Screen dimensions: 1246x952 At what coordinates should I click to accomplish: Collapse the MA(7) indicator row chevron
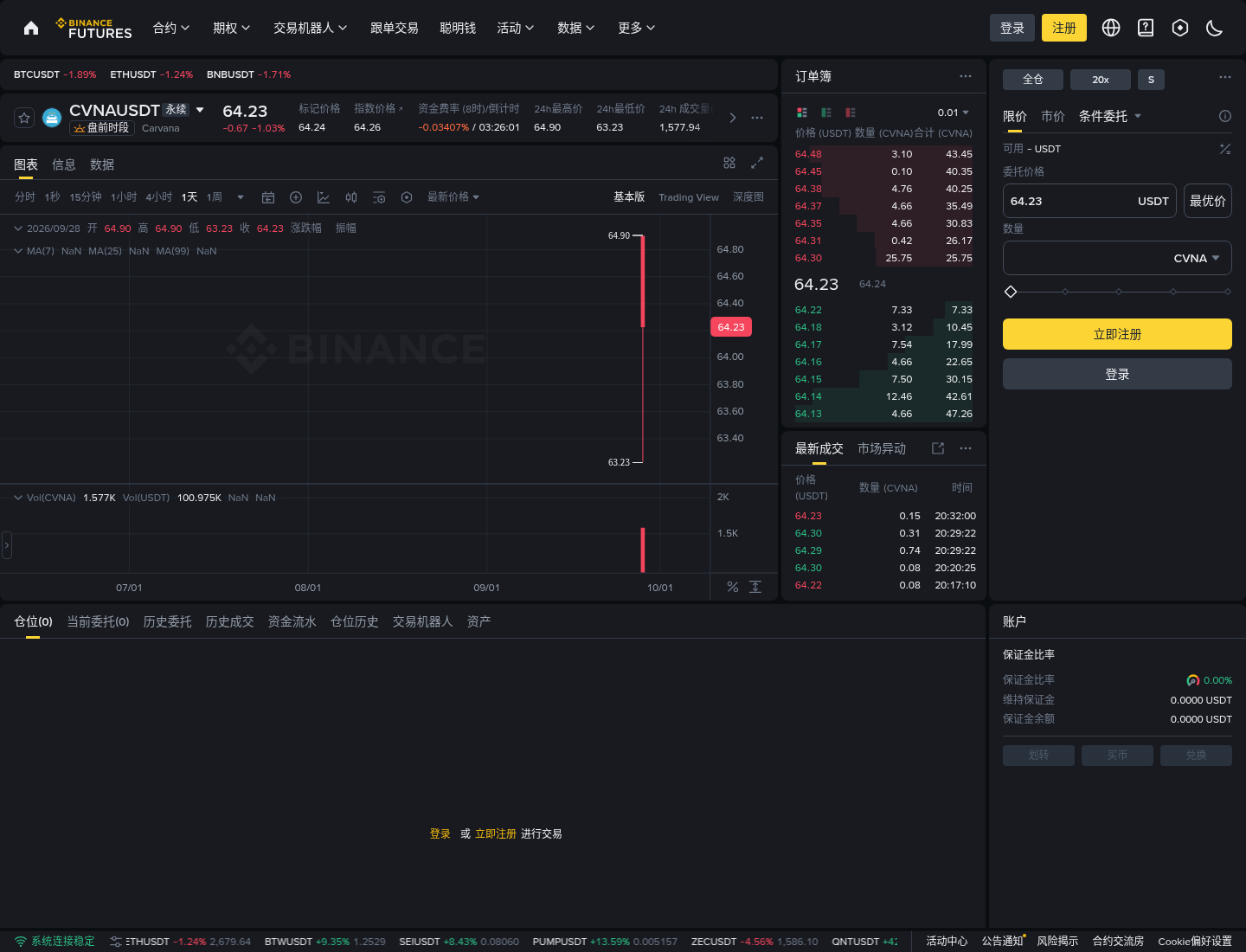(x=18, y=251)
